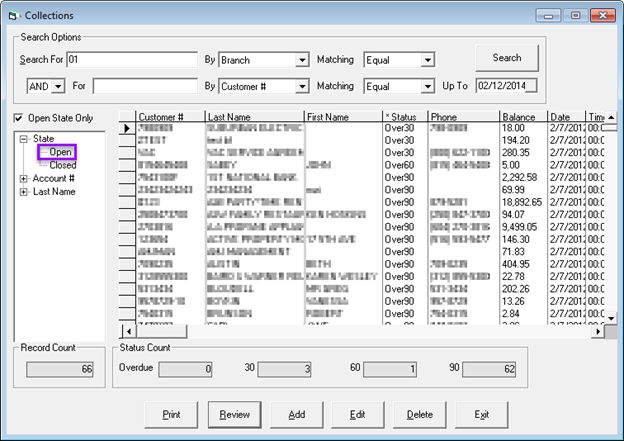
Task: Minimize the Collections window
Action: tap(548, 16)
